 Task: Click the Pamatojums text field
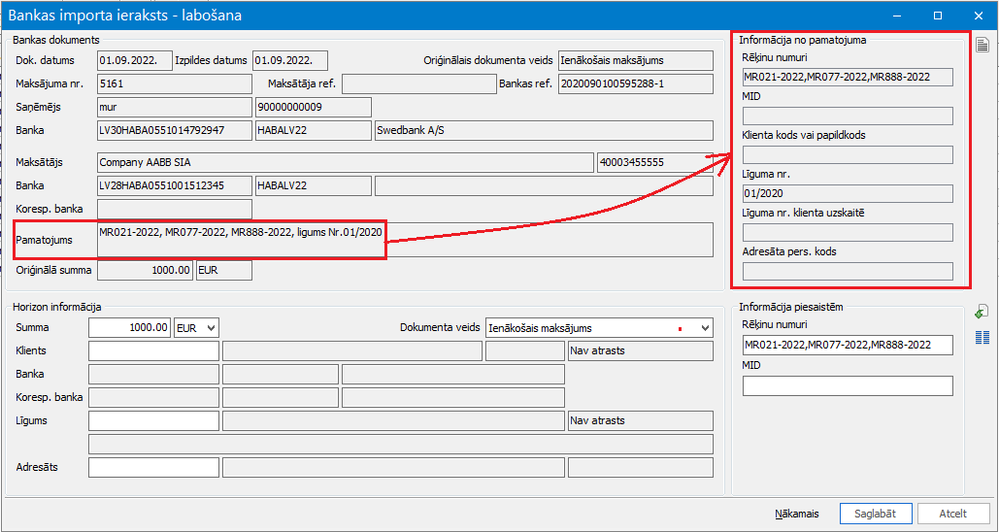coord(405,240)
